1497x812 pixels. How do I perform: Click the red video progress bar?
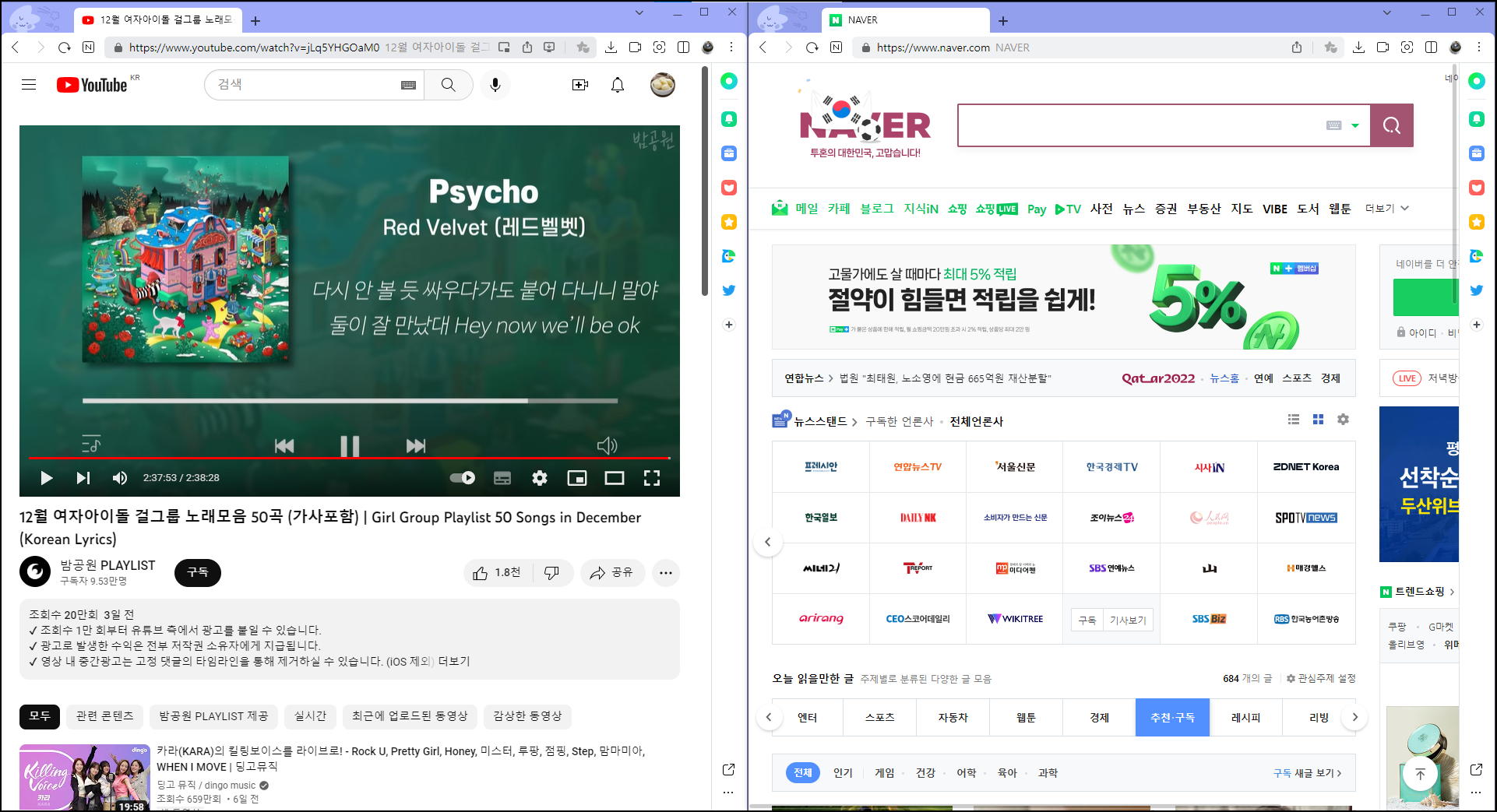[x=350, y=458]
